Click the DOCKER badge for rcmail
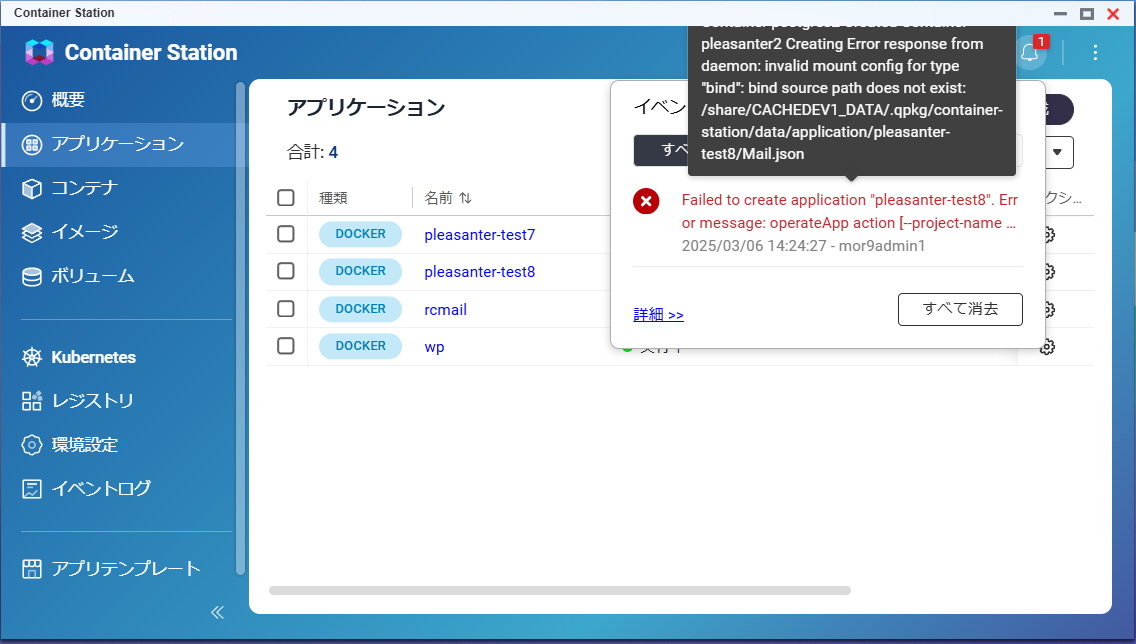The height and width of the screenshot is (644, 1136). tap(360, 309)
